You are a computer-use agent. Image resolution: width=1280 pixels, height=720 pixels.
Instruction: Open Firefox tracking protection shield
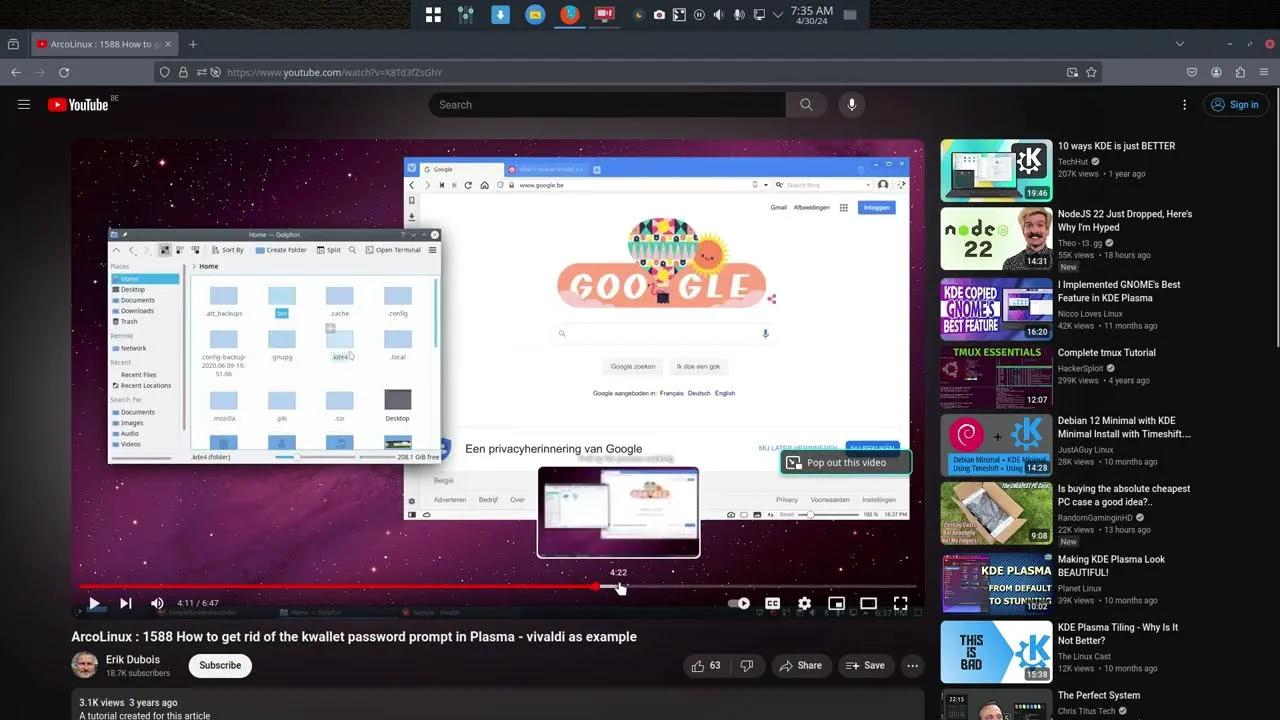pos(164,72)
